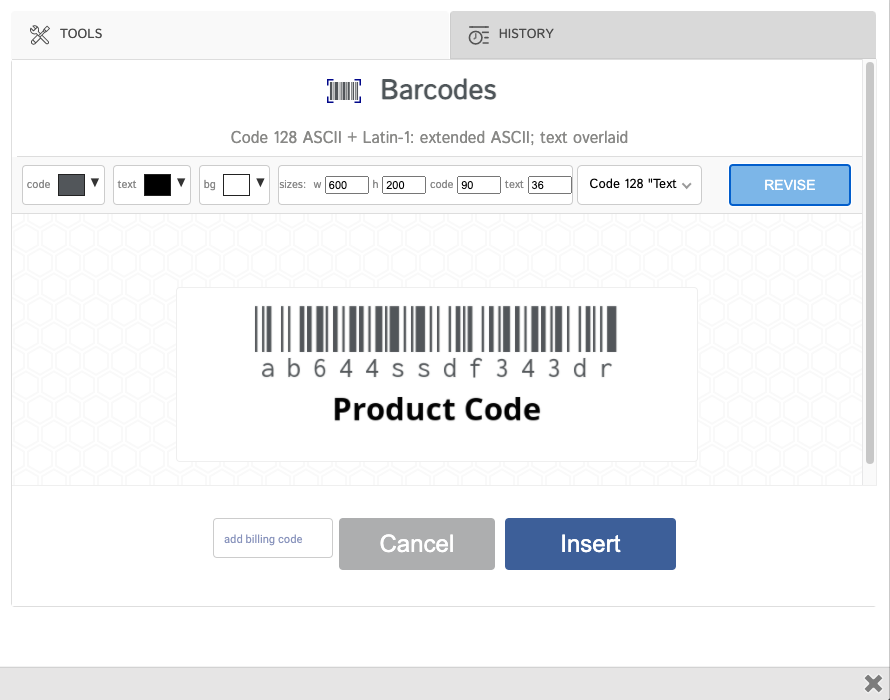Click the vertical scrollbar of the barcode panel
The height and width of the screenshot is (700, 890).
(x=870, y=263)
